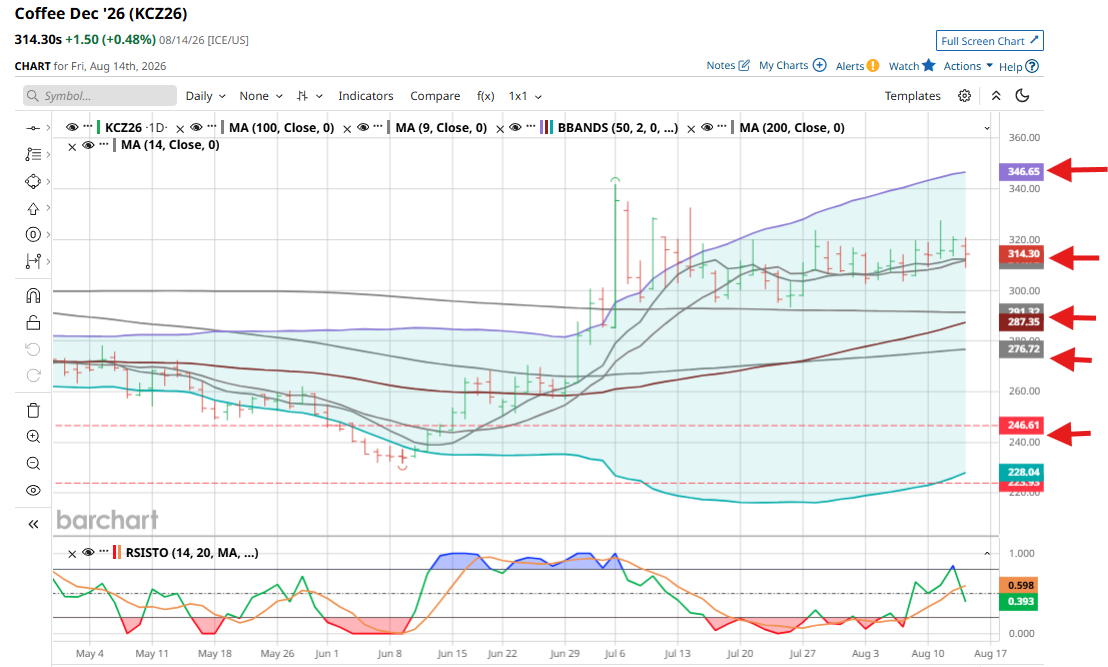This screenshot has height=667, width=1108.
Task: Open chart settings gear
Action: pos(965,95)
